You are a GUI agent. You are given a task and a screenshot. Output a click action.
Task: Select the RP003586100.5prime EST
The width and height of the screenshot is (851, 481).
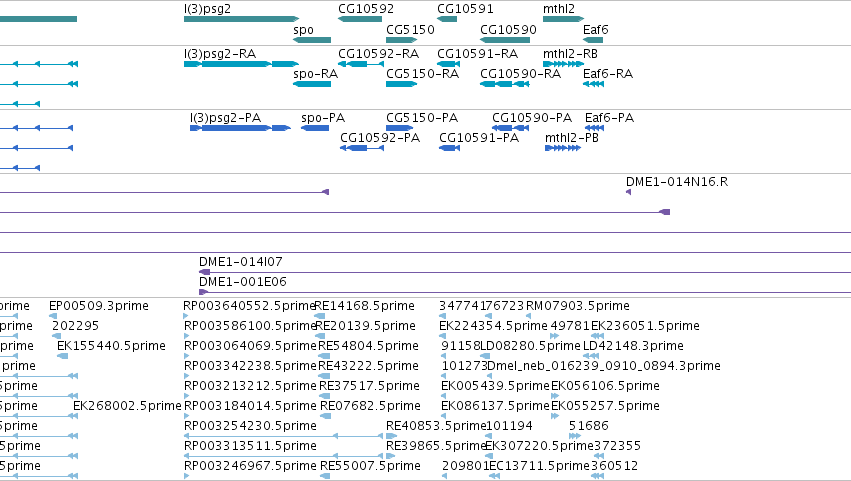coord(186,336)
